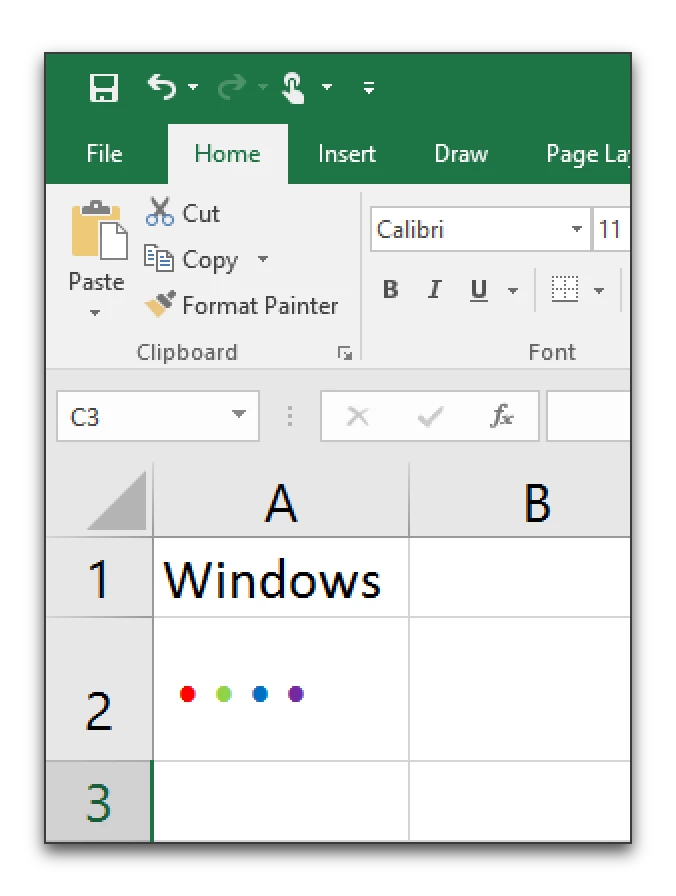
Task: Expand the Paste options arrow
Action: pyautogui.click(x=95, y=313)
